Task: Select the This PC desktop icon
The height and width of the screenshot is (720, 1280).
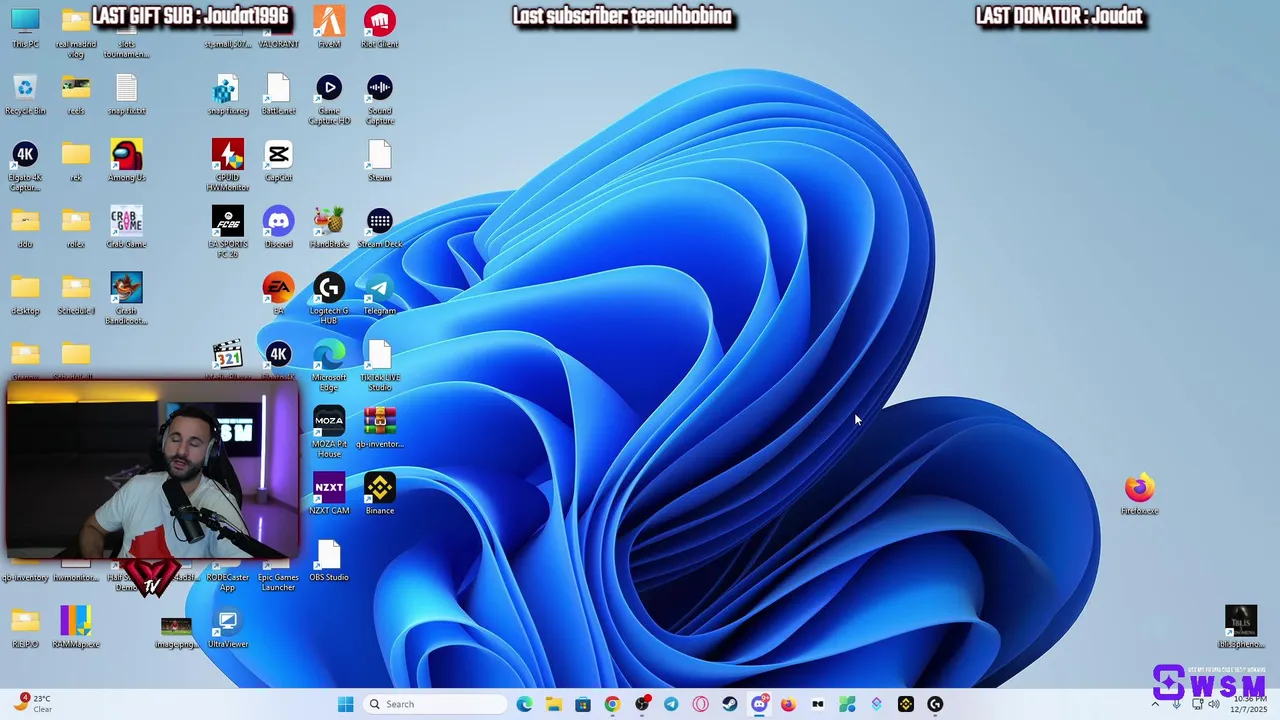Action: coord(25,28)
